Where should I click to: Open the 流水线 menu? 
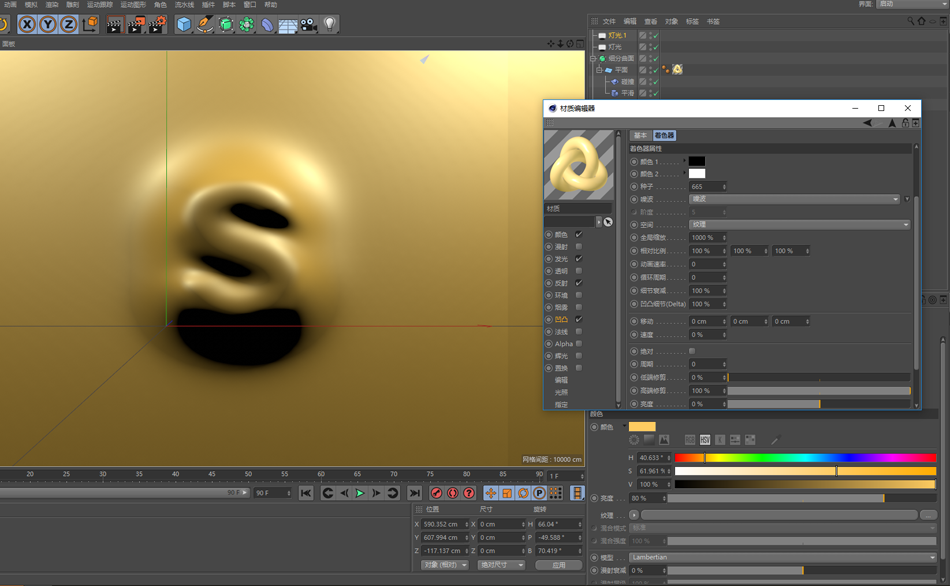(x=184, y=4)
